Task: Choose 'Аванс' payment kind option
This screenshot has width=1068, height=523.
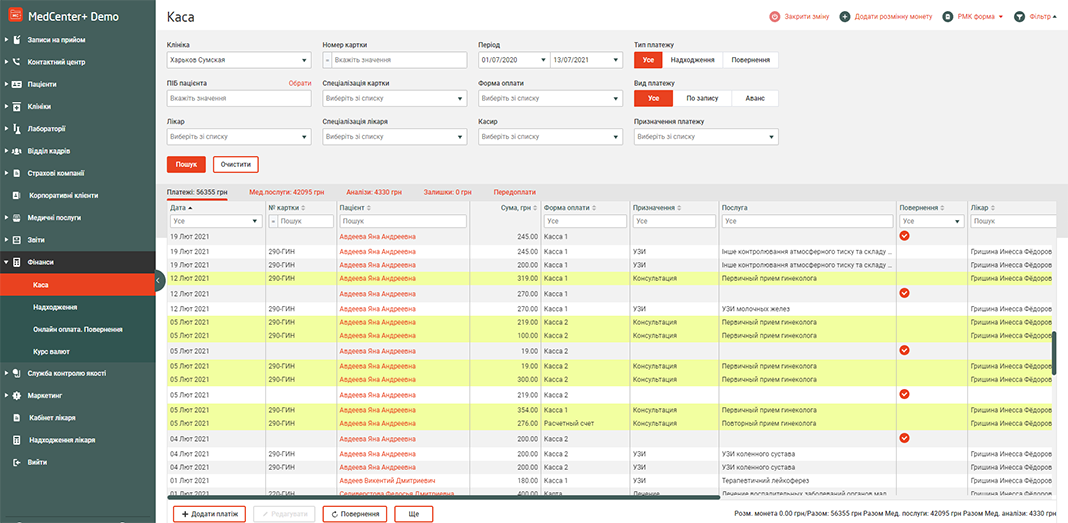Action: click(x=754, y=98)
